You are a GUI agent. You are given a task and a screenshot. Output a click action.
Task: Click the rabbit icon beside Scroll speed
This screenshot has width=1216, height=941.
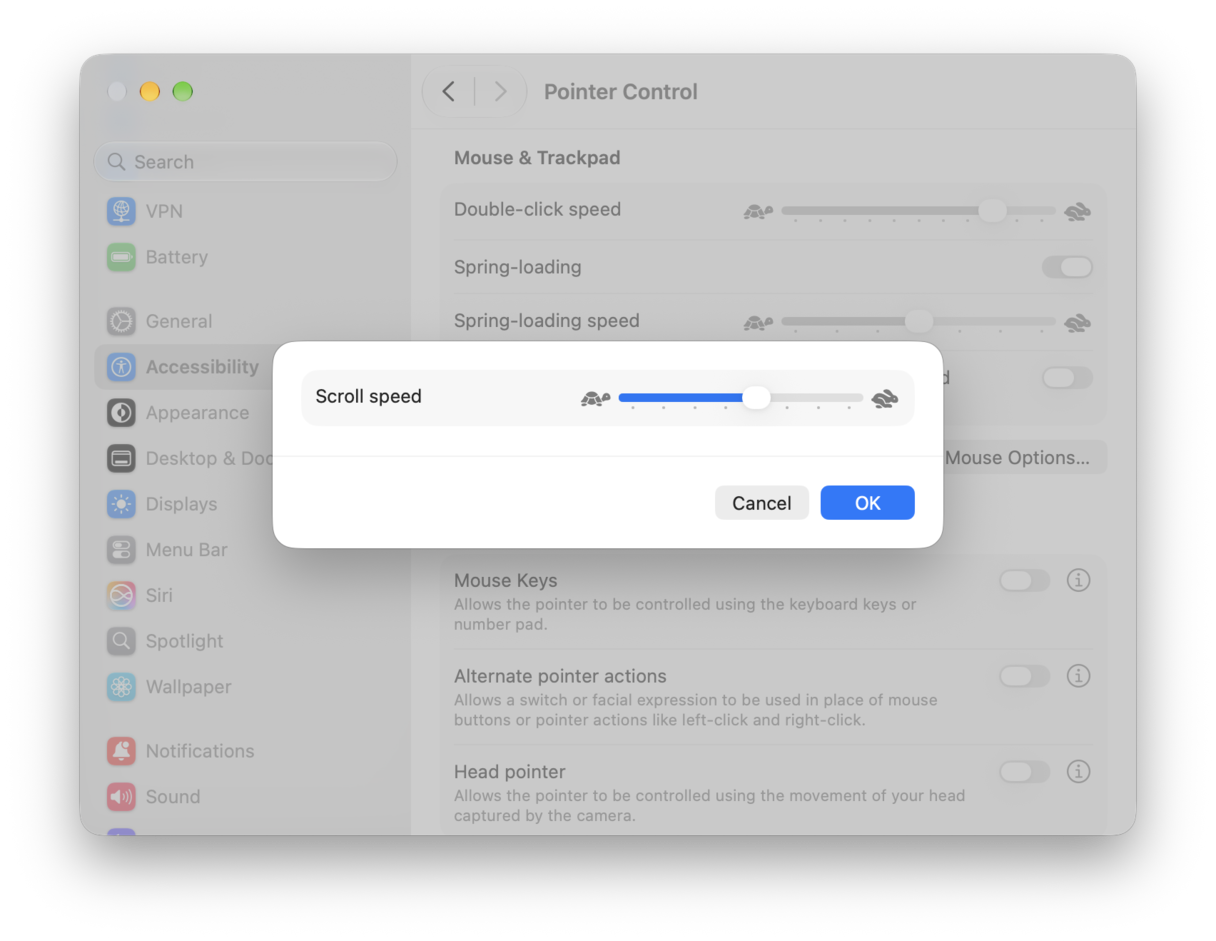coord(885,399)
